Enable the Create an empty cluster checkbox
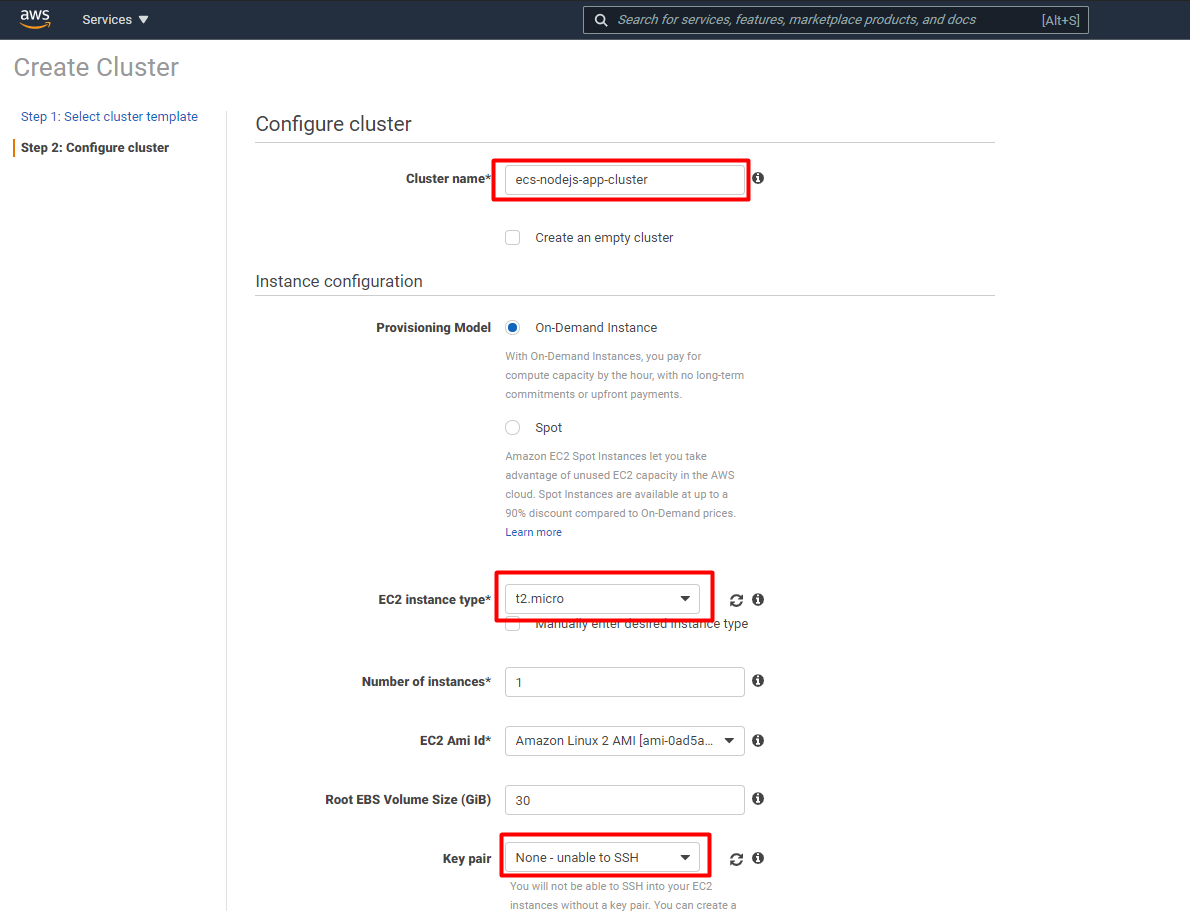Image resolution: width=1190 pixels, height=911 pixels. (x=512, y=237)
